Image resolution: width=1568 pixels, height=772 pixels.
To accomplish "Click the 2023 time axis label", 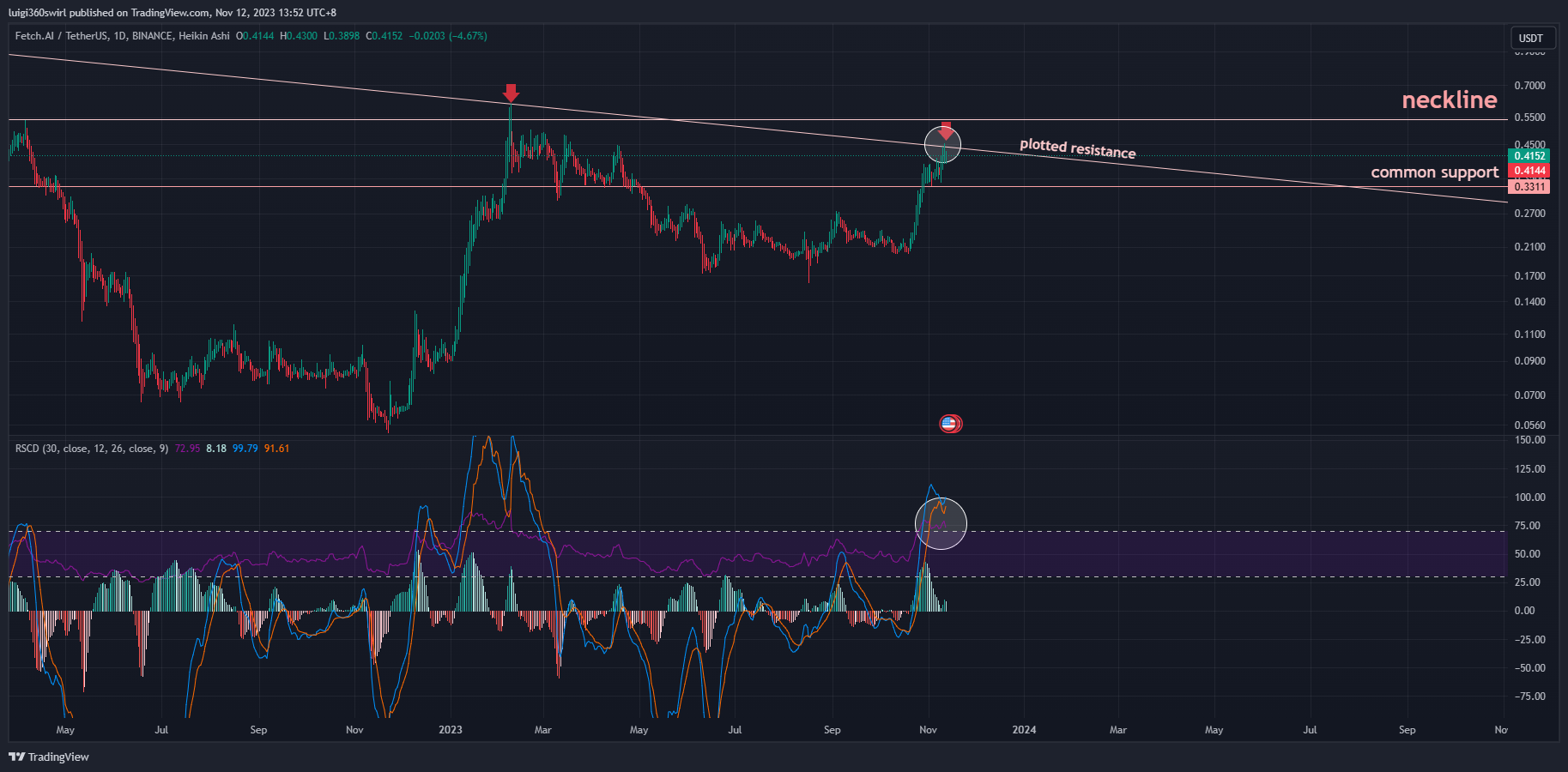I will tap(450, 730).
